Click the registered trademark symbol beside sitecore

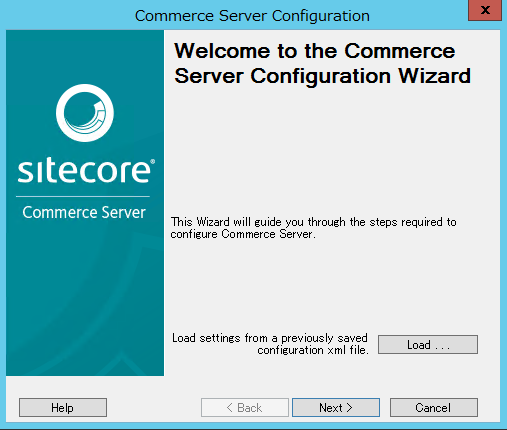click(152, 162)
